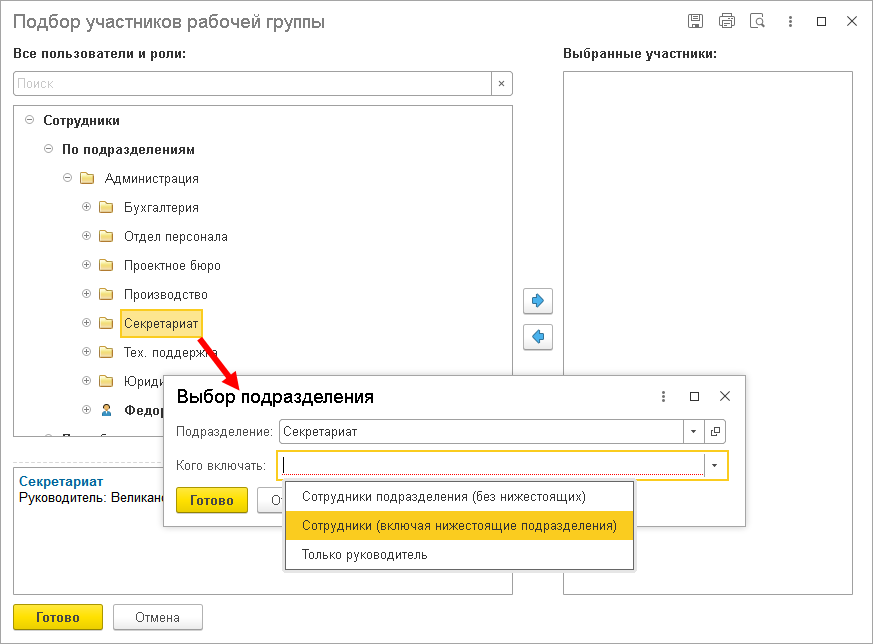Collapse the Сотрудники tree node
873x644 pixels.
click(x=29, y=120)
